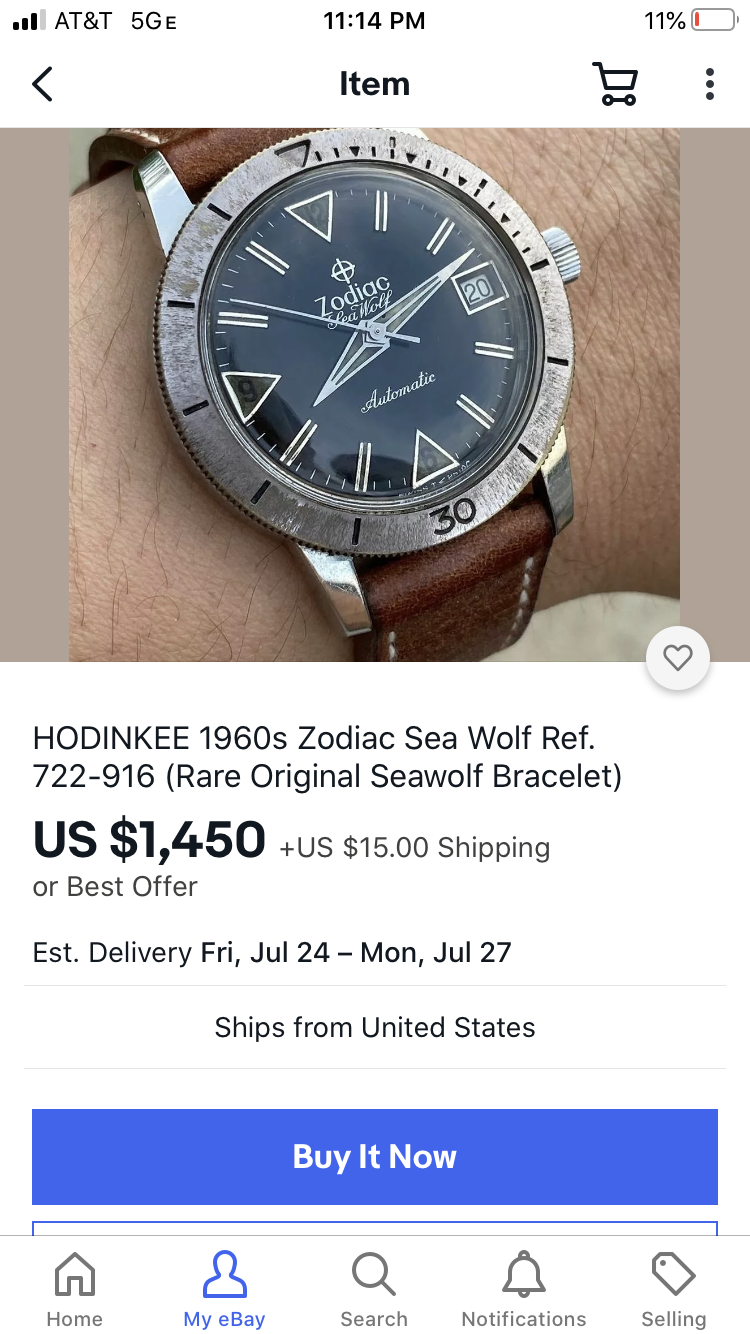Tap the battery indicator in status bar

(713, 20)
